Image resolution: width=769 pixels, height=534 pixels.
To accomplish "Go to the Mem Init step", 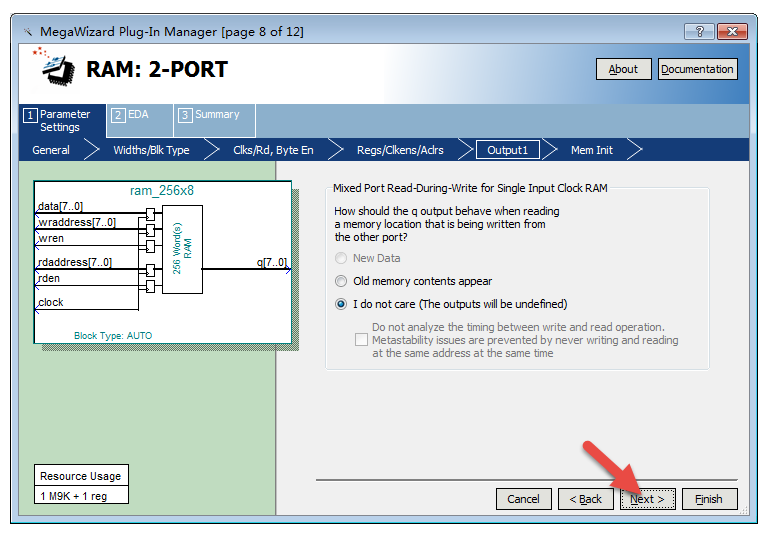I will [x=591, y=150].
